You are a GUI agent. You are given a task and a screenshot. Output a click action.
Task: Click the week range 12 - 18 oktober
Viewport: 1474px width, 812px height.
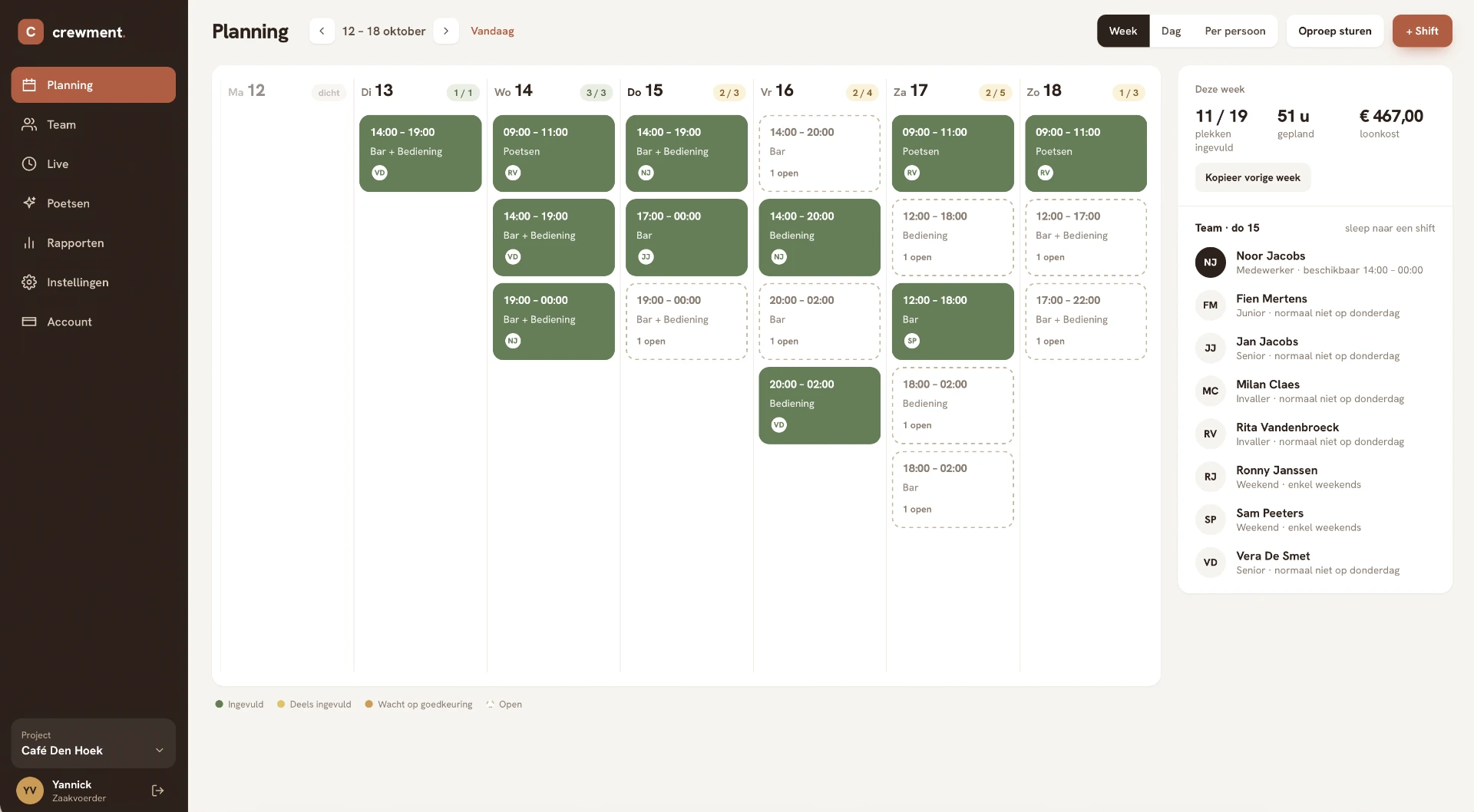tap(384, 31)
